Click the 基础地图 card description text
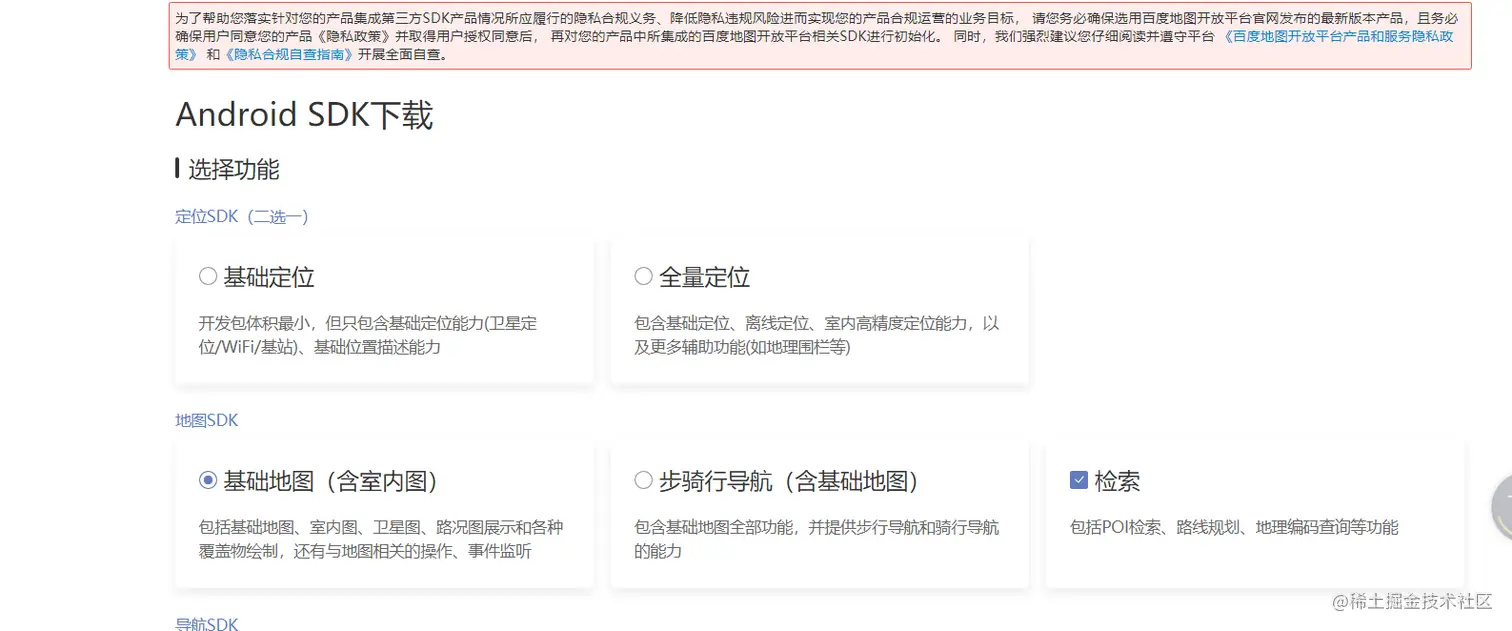The height and width of the screenshot is (631, 1512). click(381, 539)
